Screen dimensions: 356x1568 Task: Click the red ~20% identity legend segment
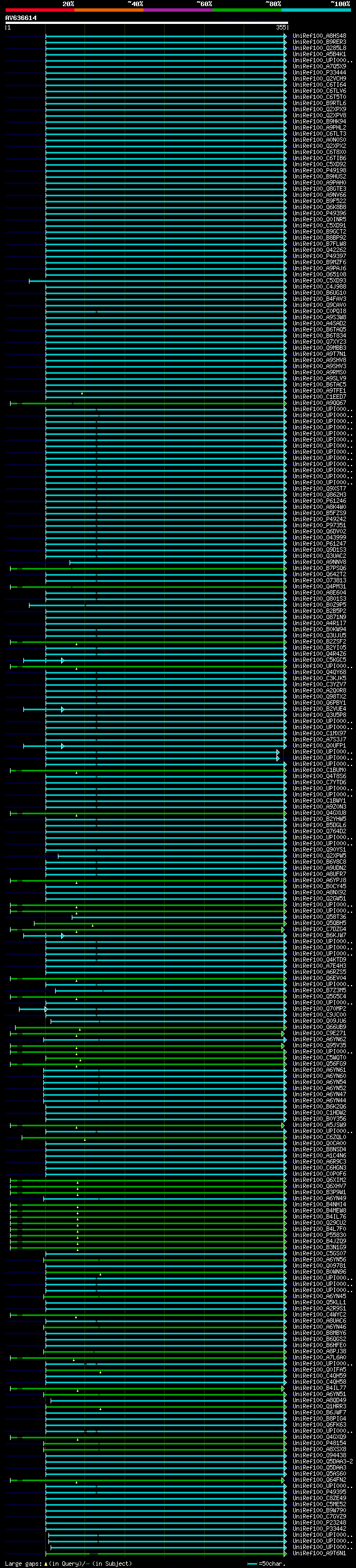(39, 10)
